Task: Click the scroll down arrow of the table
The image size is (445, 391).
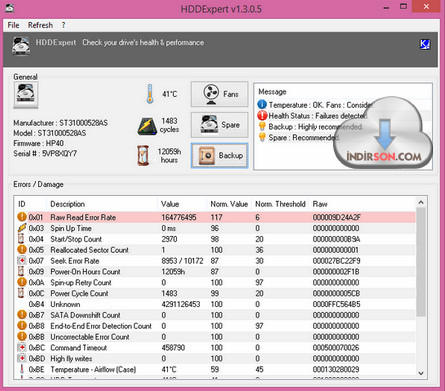Action: point(421,373)
